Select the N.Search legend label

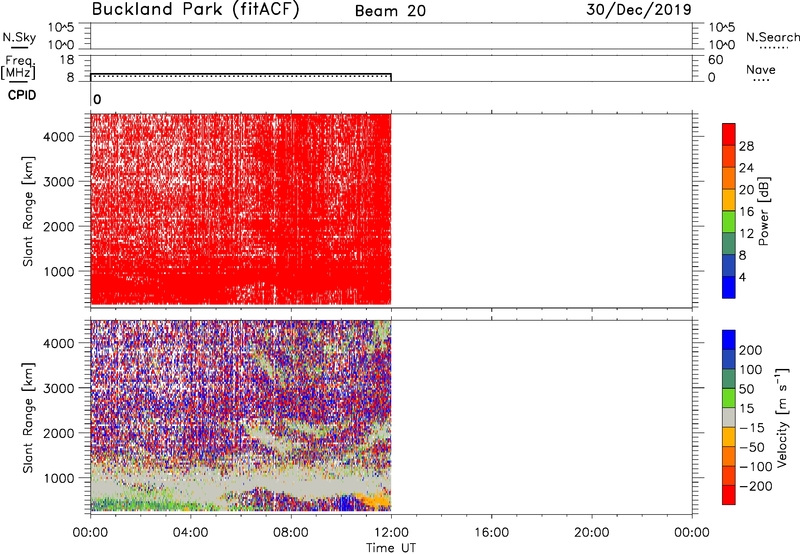pos(772,37)
